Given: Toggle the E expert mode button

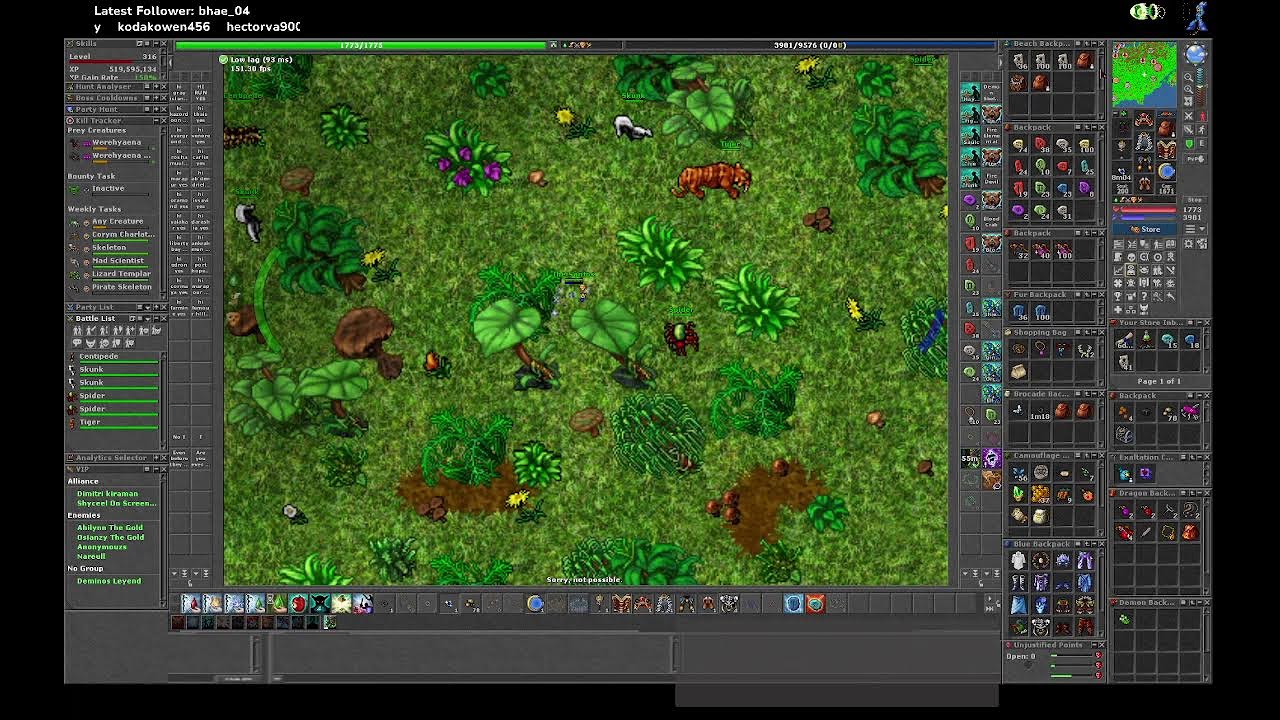Looking at the screenshot, I should tap(1202, 144).
